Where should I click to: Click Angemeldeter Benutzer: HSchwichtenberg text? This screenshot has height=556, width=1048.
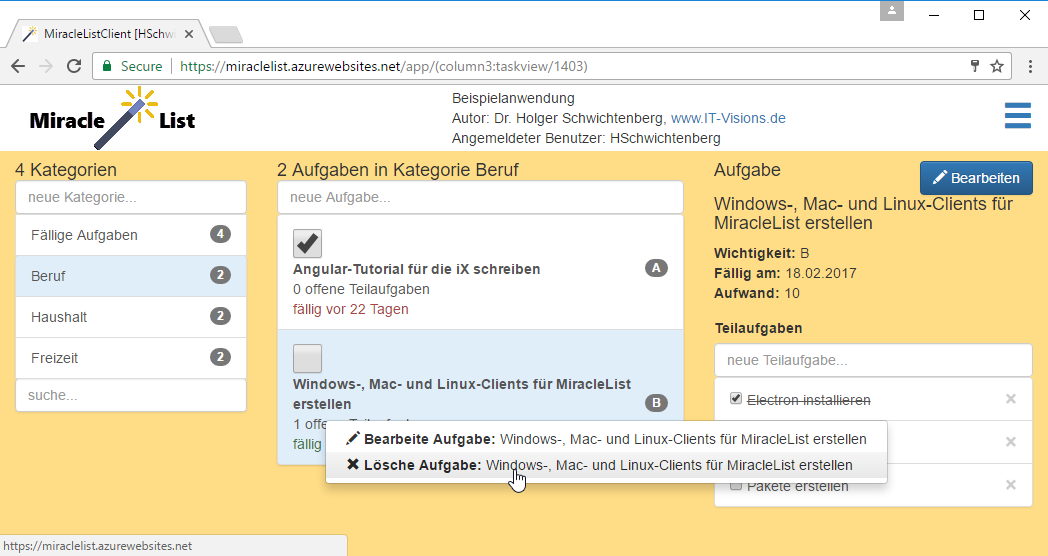click(586, 138)
